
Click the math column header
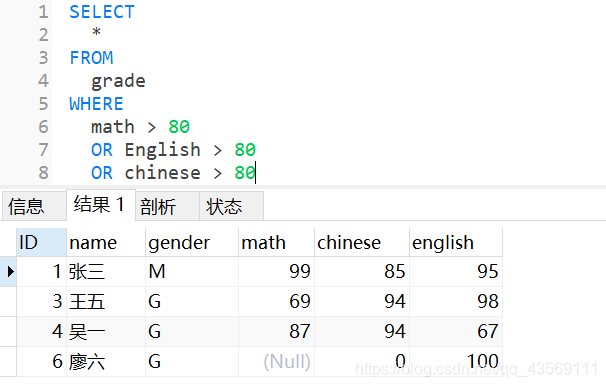pyautogui.click(x=276, y=242)
